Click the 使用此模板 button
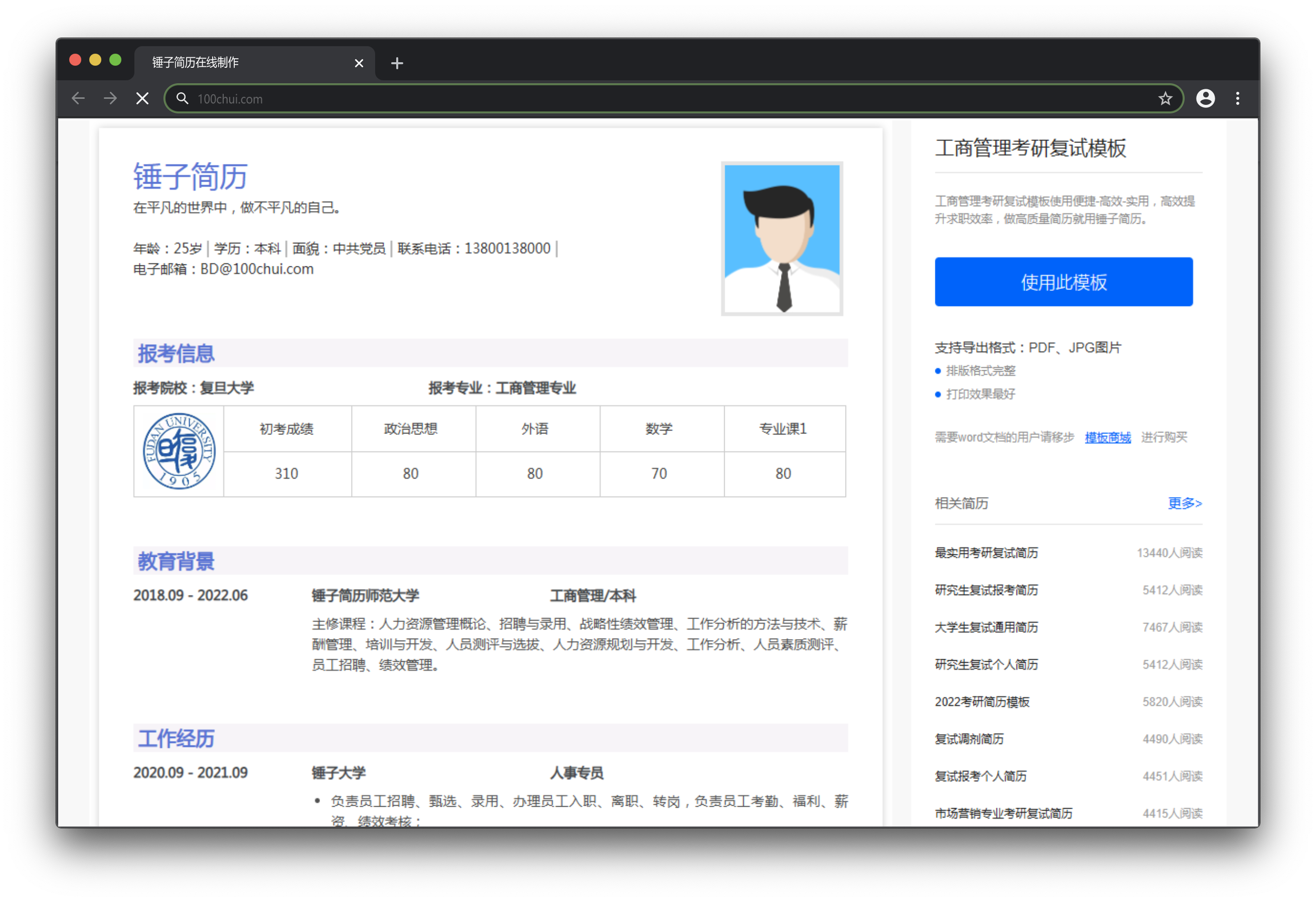The width and height of the screenshot is (1316, 902). [1063, 281]
